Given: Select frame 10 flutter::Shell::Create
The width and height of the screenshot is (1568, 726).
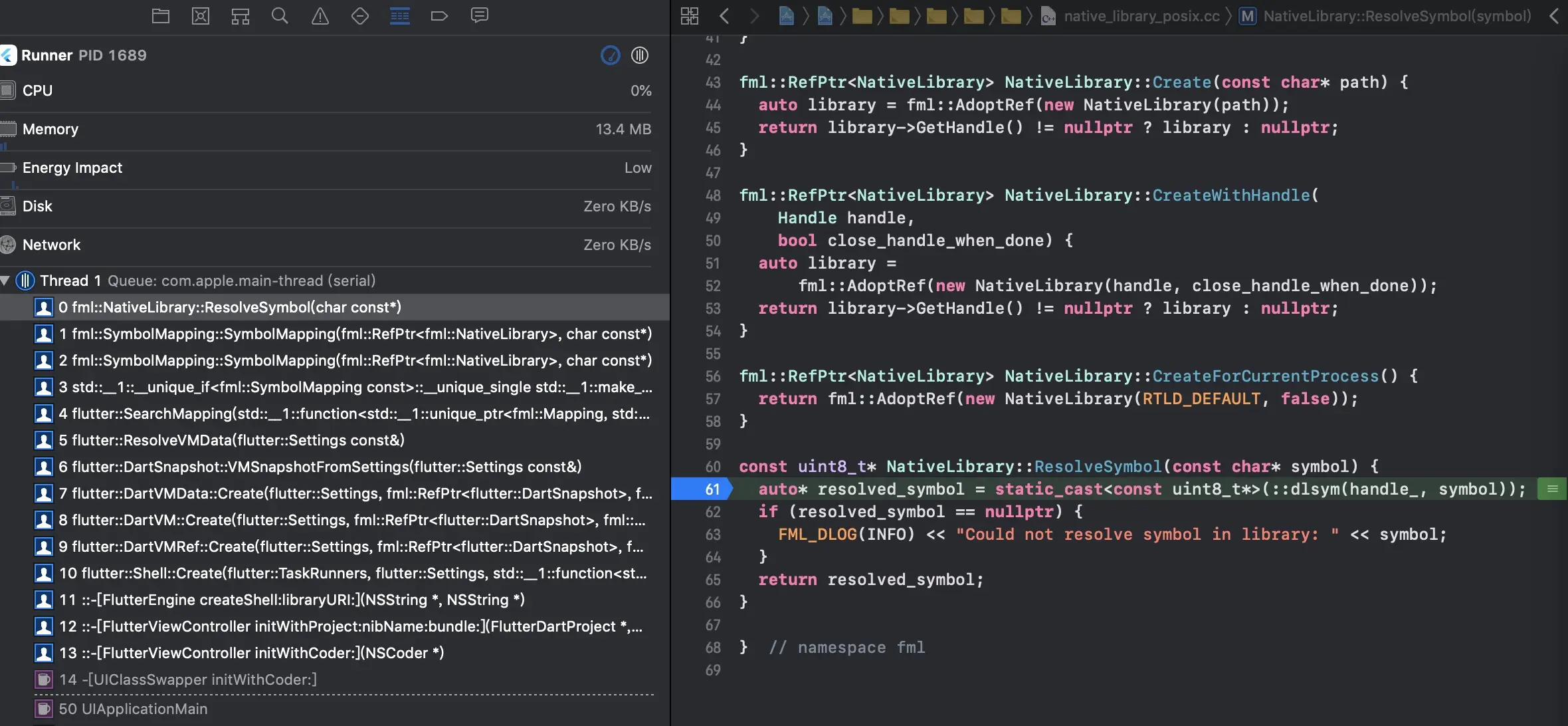Looking at the screenshot, I should click(x=335, y=573).
